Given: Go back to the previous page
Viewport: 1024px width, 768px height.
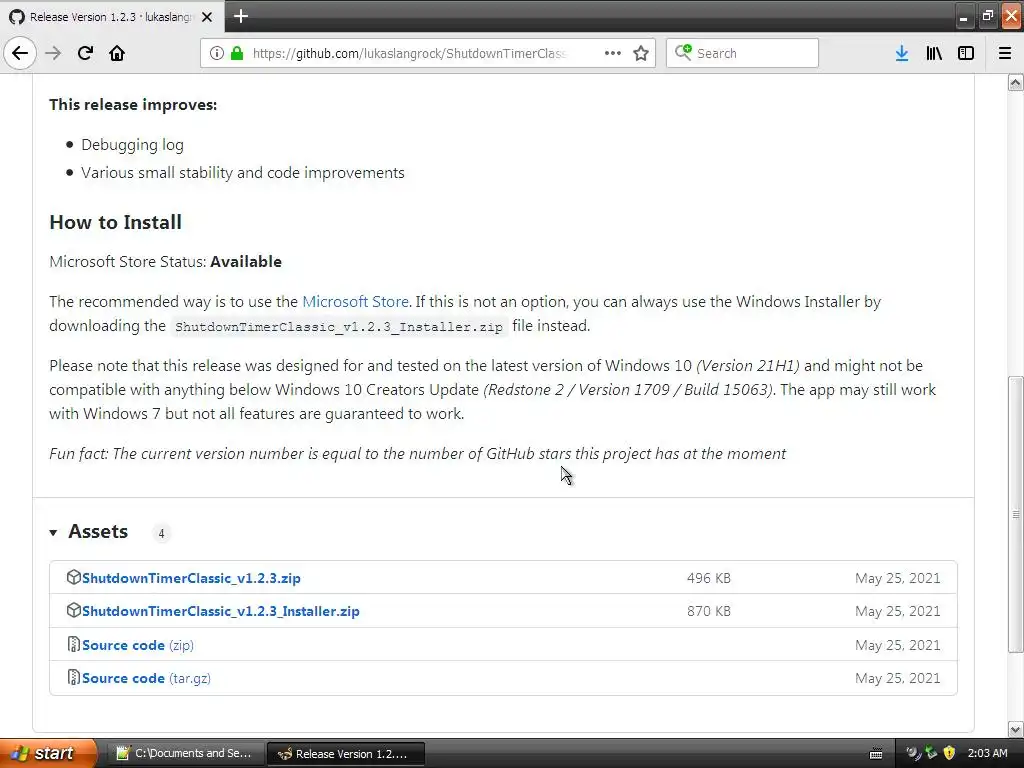Looking at the screenshot, I should click(x=20, y=53).
